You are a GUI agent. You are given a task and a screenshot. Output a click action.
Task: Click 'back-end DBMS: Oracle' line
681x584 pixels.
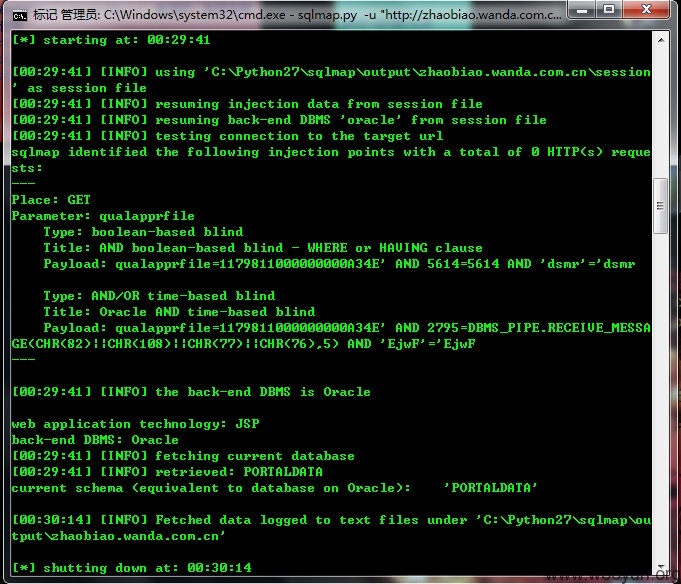click(x=95, y=440)
